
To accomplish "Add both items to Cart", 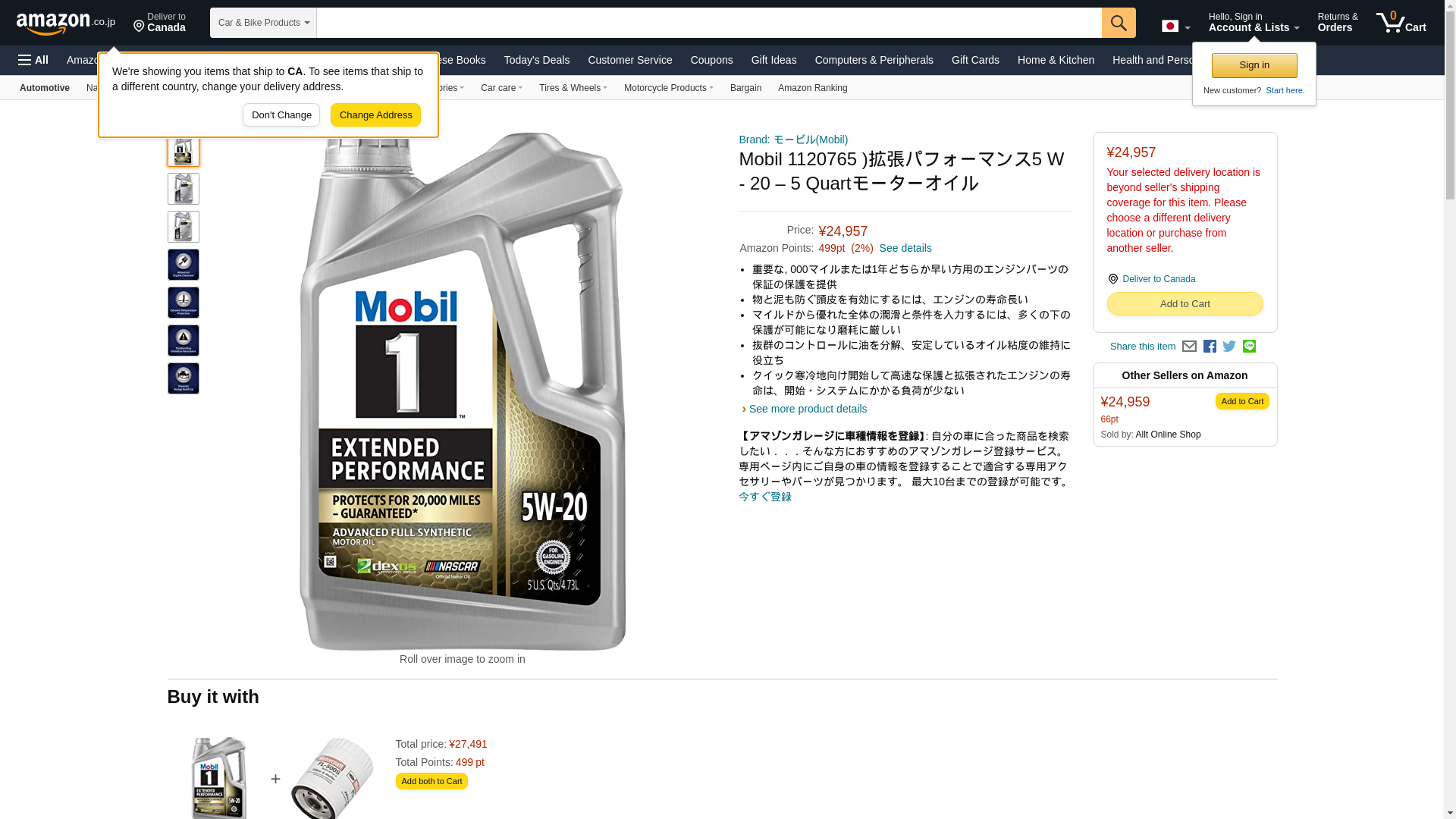I will coord(431,781).
